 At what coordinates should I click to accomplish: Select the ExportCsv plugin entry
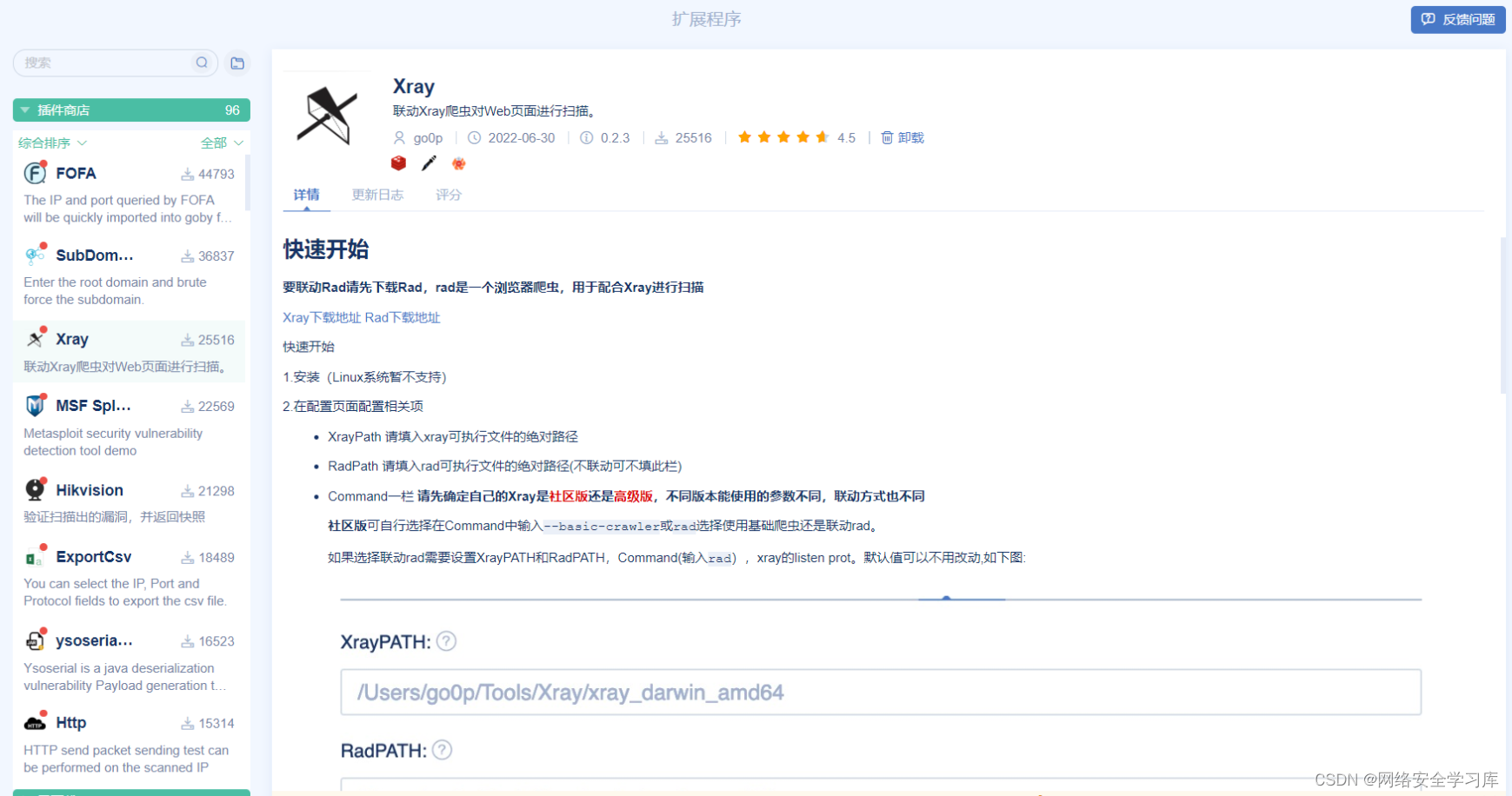pos(129,578)
